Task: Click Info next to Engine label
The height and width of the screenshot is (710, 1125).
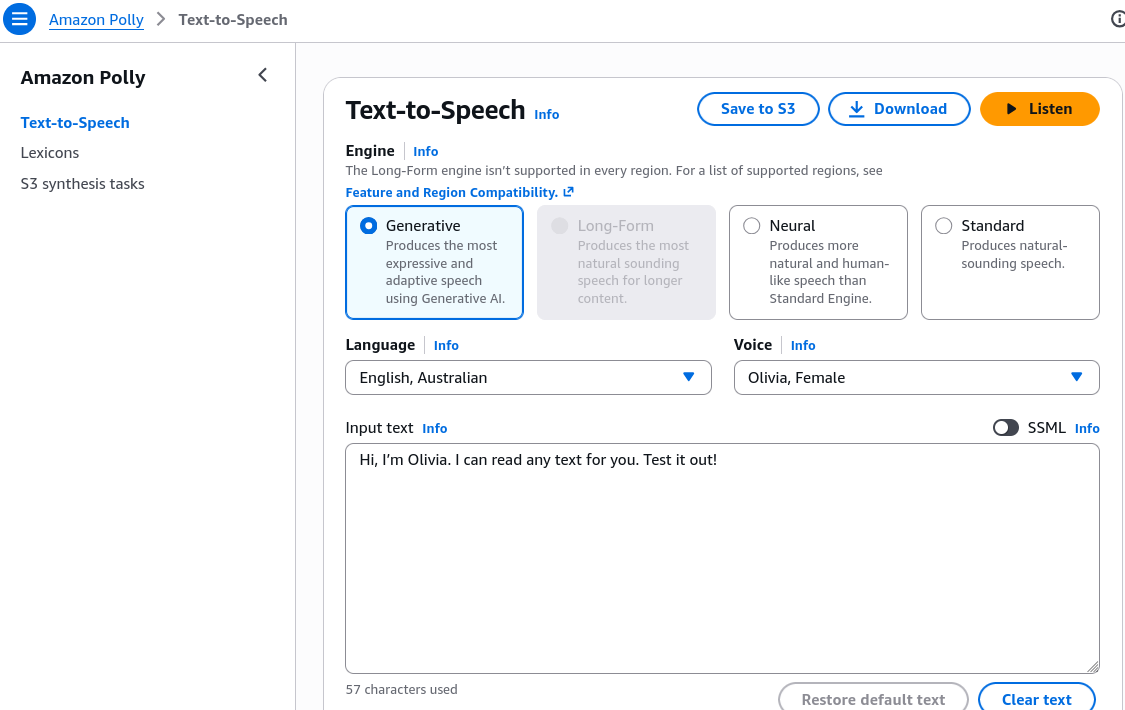Action: click(x=425, y=151)
